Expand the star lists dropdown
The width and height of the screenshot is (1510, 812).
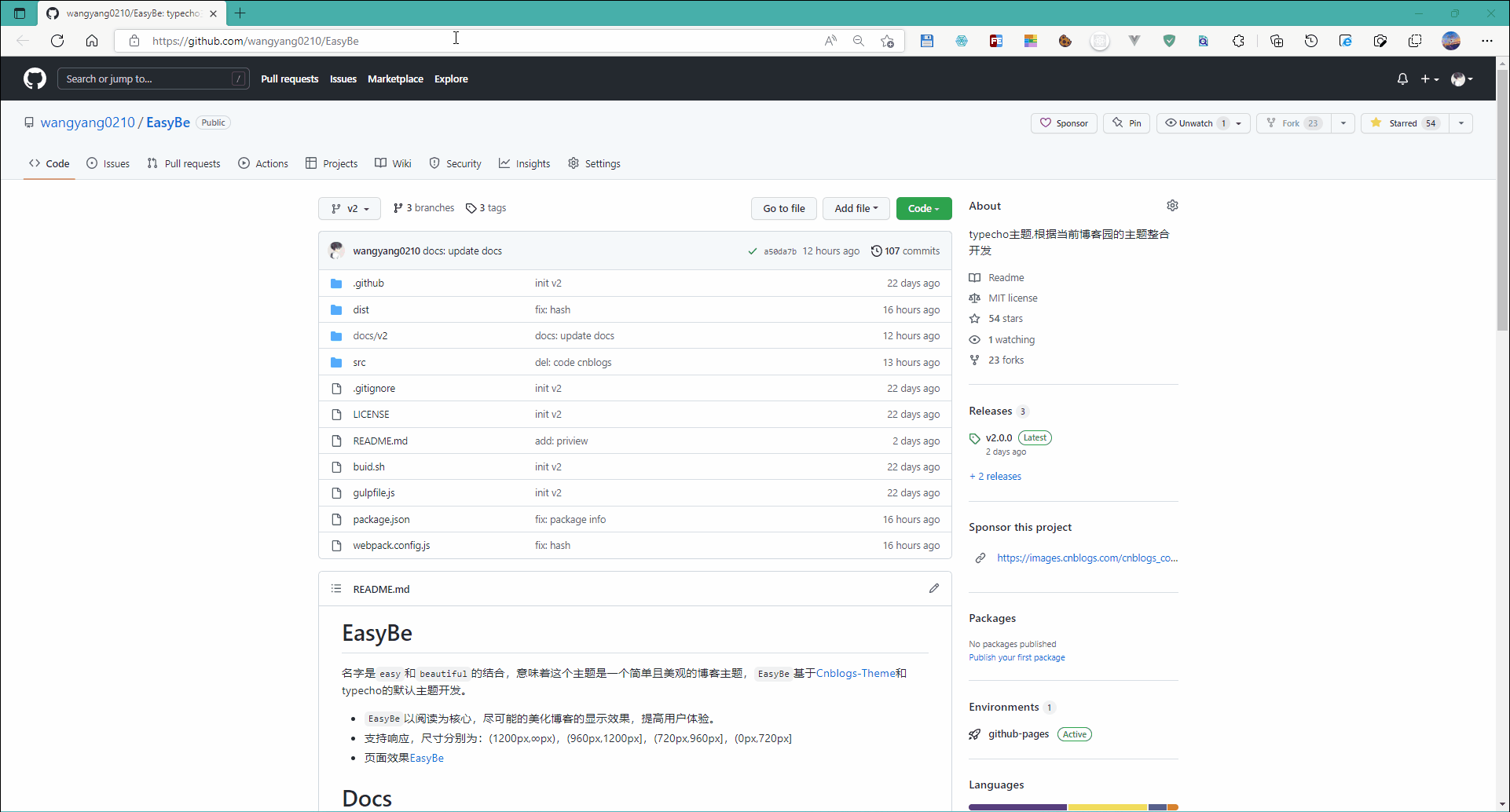[1461, 123]
